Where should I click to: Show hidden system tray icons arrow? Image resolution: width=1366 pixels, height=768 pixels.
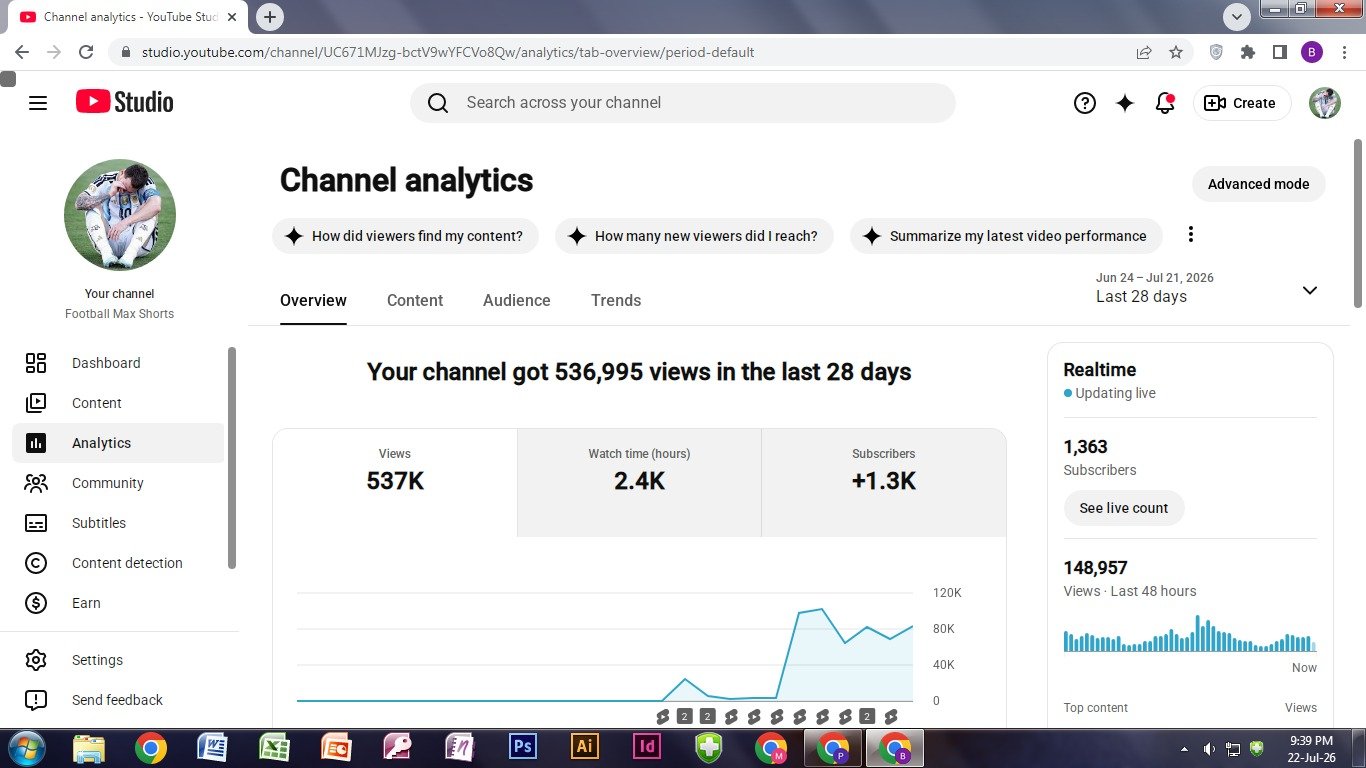coord(1185,748)
